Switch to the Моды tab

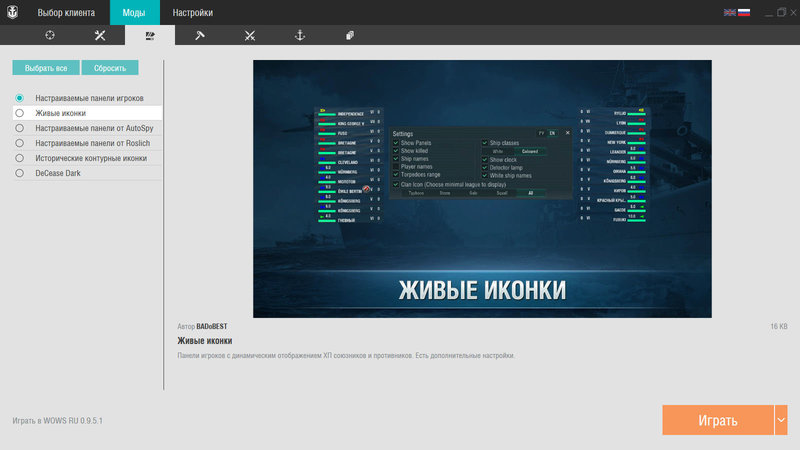pyautogui.click(x=134, y=12)
